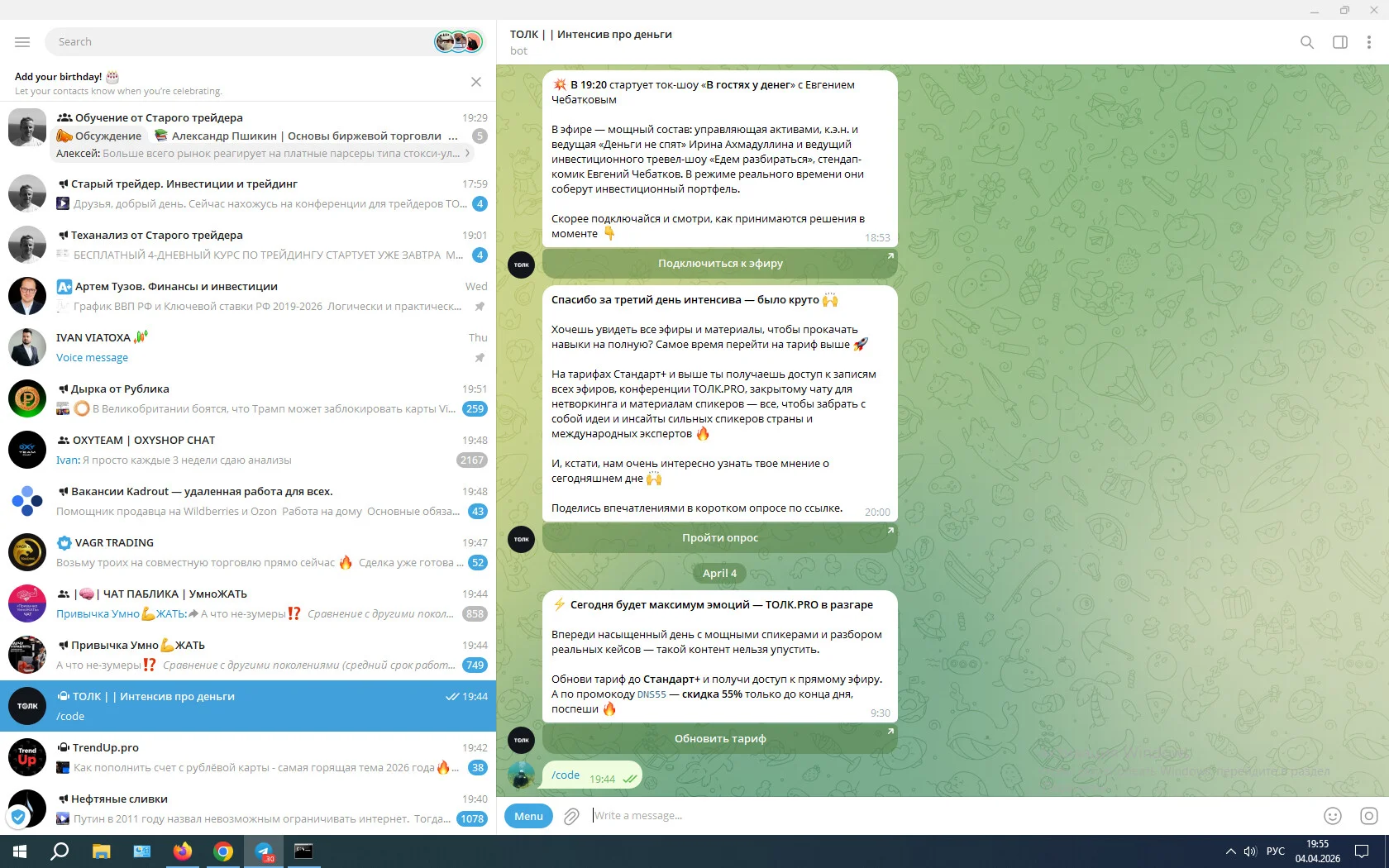Open Теханализ от Старого трейдера channel
The height and width of the screenshot is (868, 1389).
[x=248, y=245]
